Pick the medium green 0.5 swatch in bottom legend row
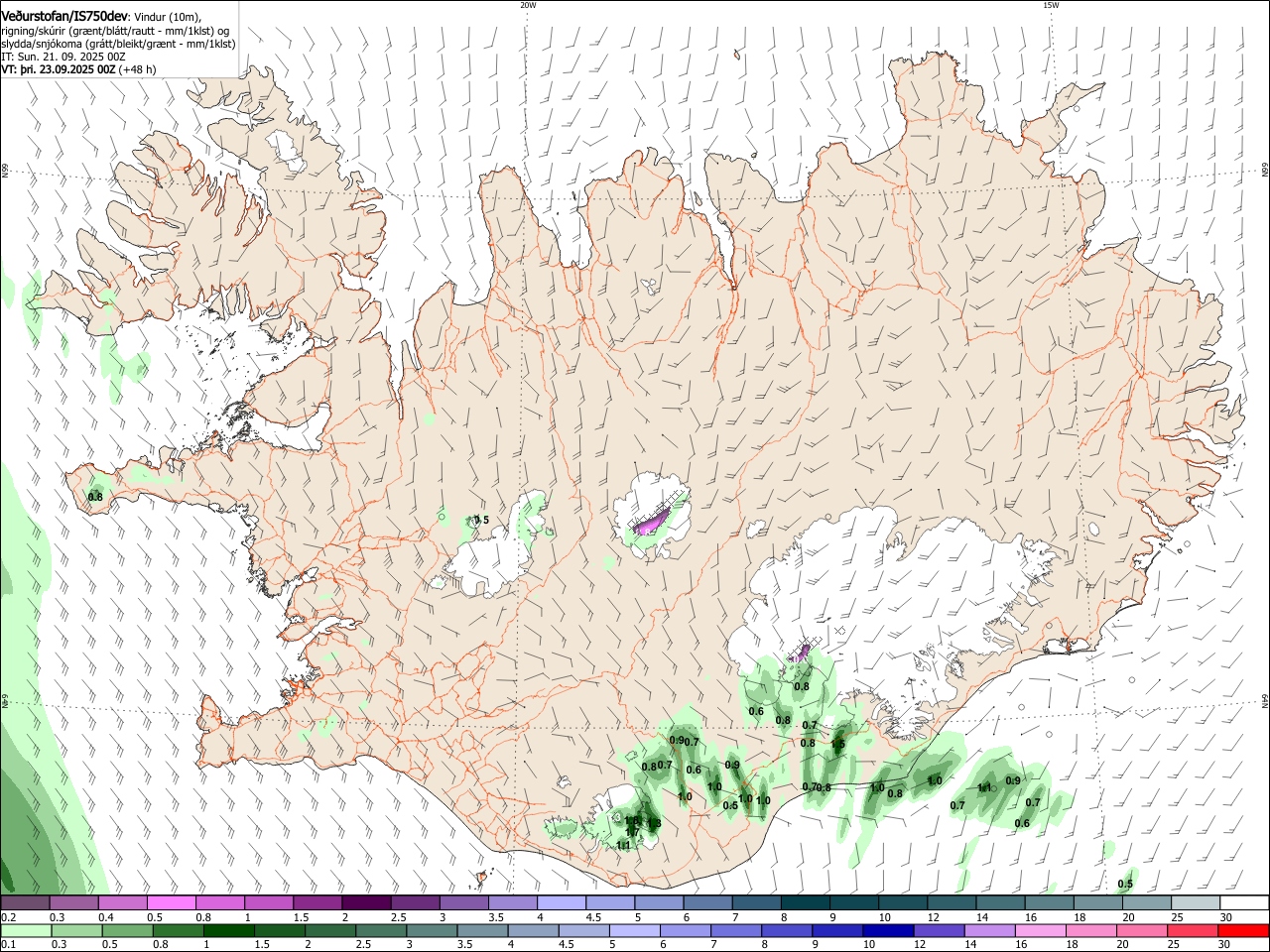This screenshot has height=952, width=1270. point(126,930)
